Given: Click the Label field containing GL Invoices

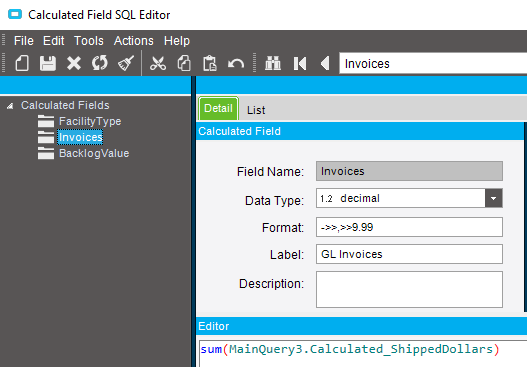Looking at the screenshot, I should (409, 254).
